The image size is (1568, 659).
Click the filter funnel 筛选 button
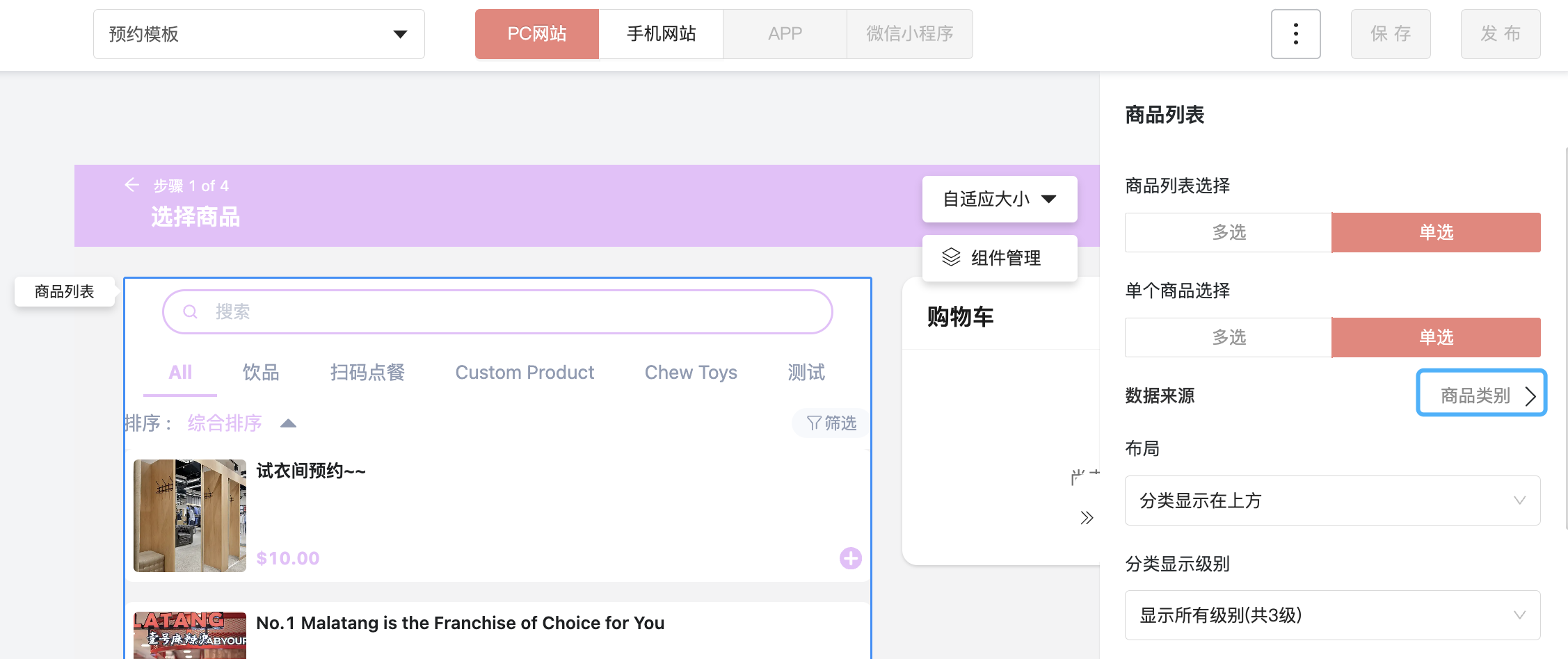point(831,423)
